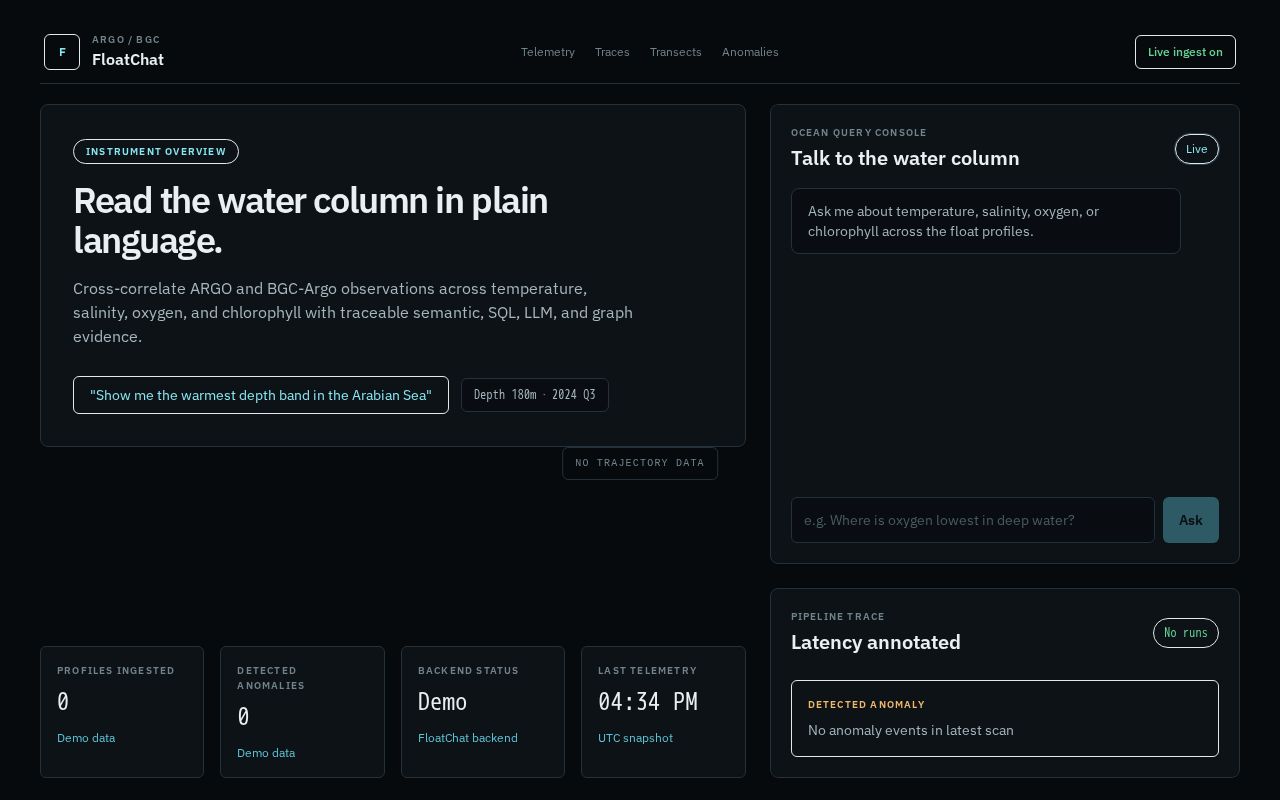The image size is (1280, 800).
Task: Click the warmest depth band sample query
Action: (x=261, y=395)
